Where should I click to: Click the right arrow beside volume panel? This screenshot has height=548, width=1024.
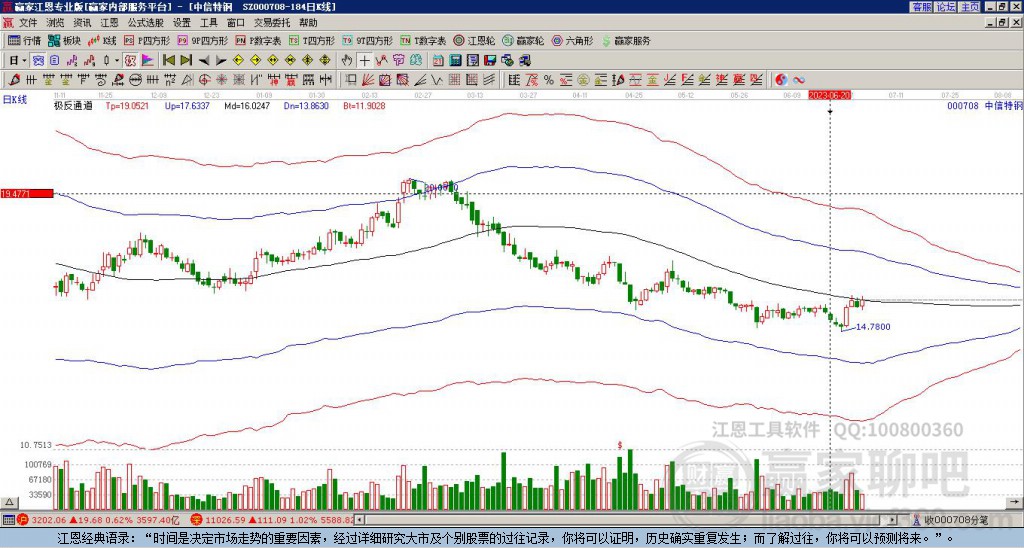[x=1014, y=502]
